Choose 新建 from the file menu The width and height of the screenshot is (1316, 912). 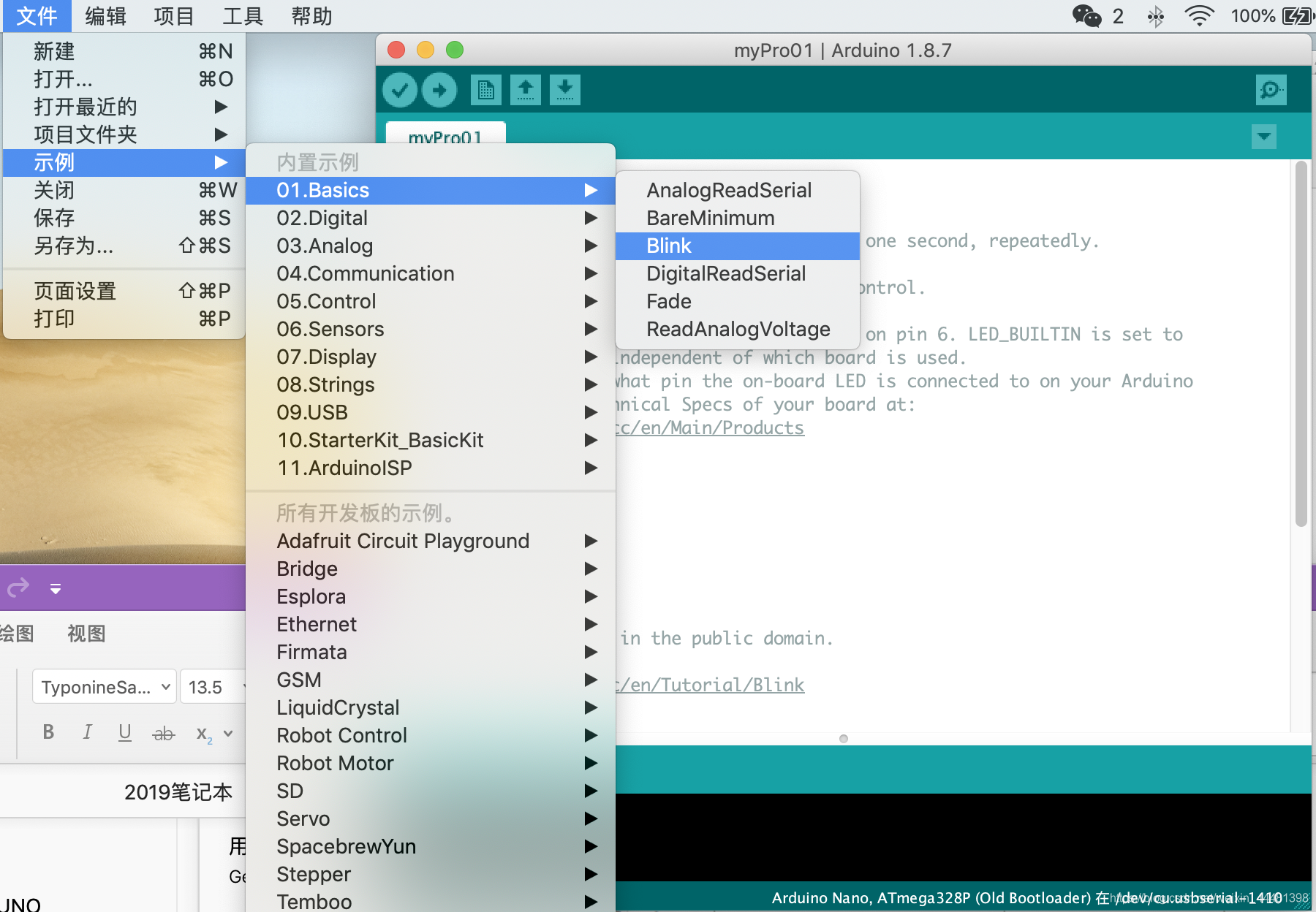click(x=124, y=51)
